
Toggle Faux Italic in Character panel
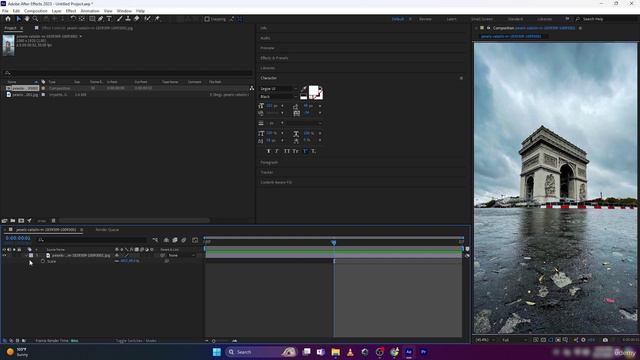277,151
